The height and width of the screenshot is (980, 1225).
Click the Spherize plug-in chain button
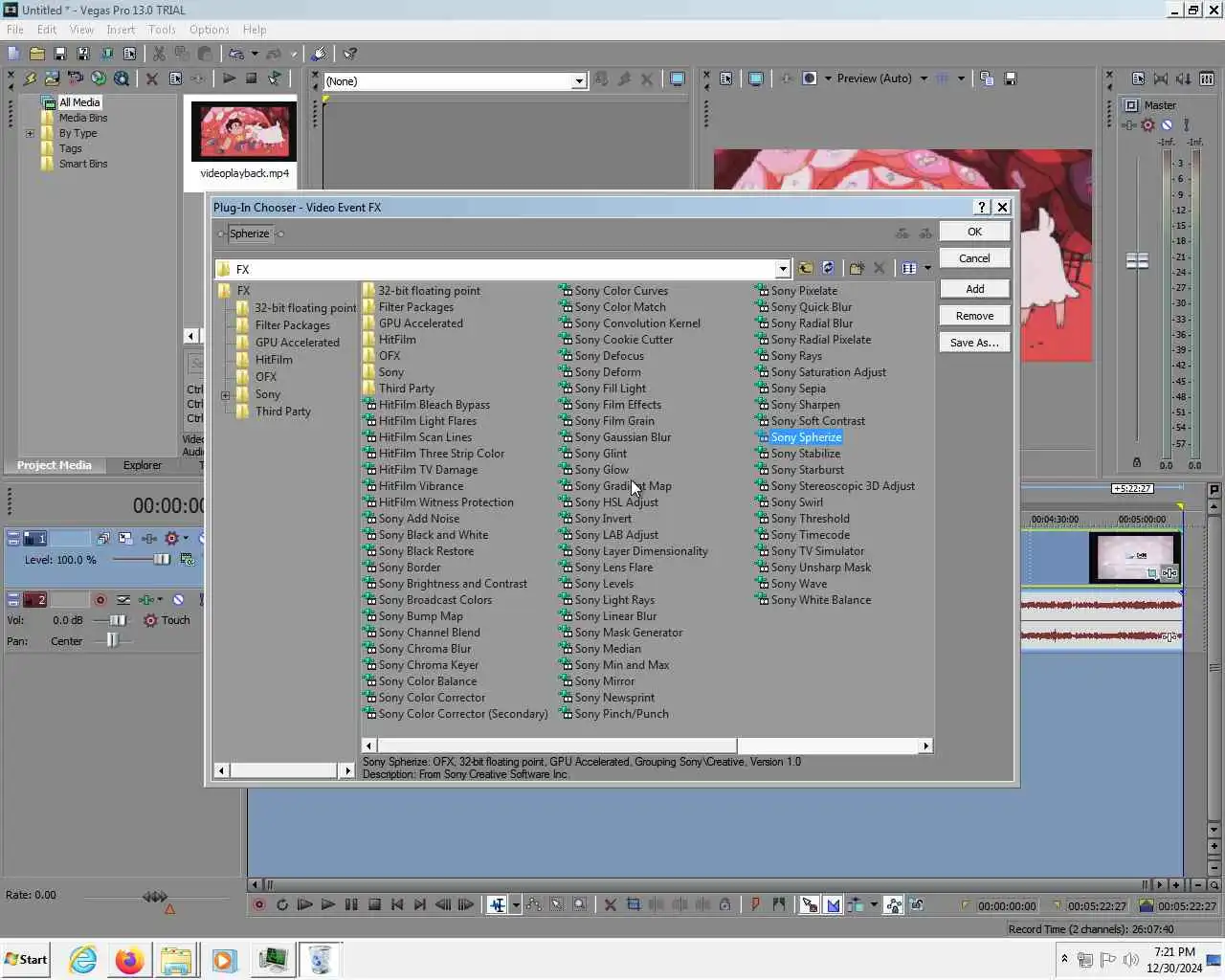tap(250, 234)
